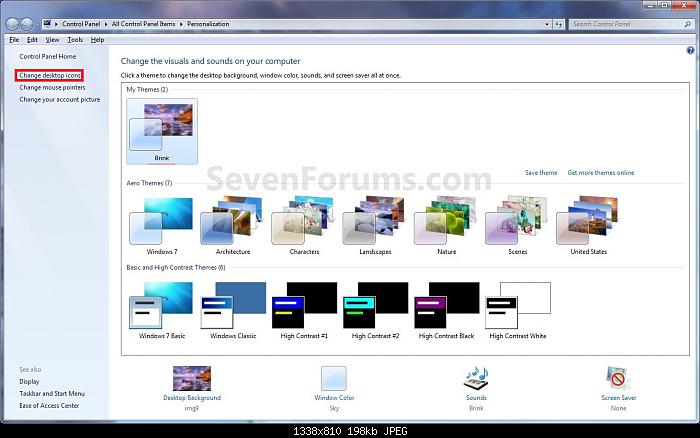This screenshot has height=438, width=700.
Task: Click the address bar Control Panel icon
Action: (47, 24)
